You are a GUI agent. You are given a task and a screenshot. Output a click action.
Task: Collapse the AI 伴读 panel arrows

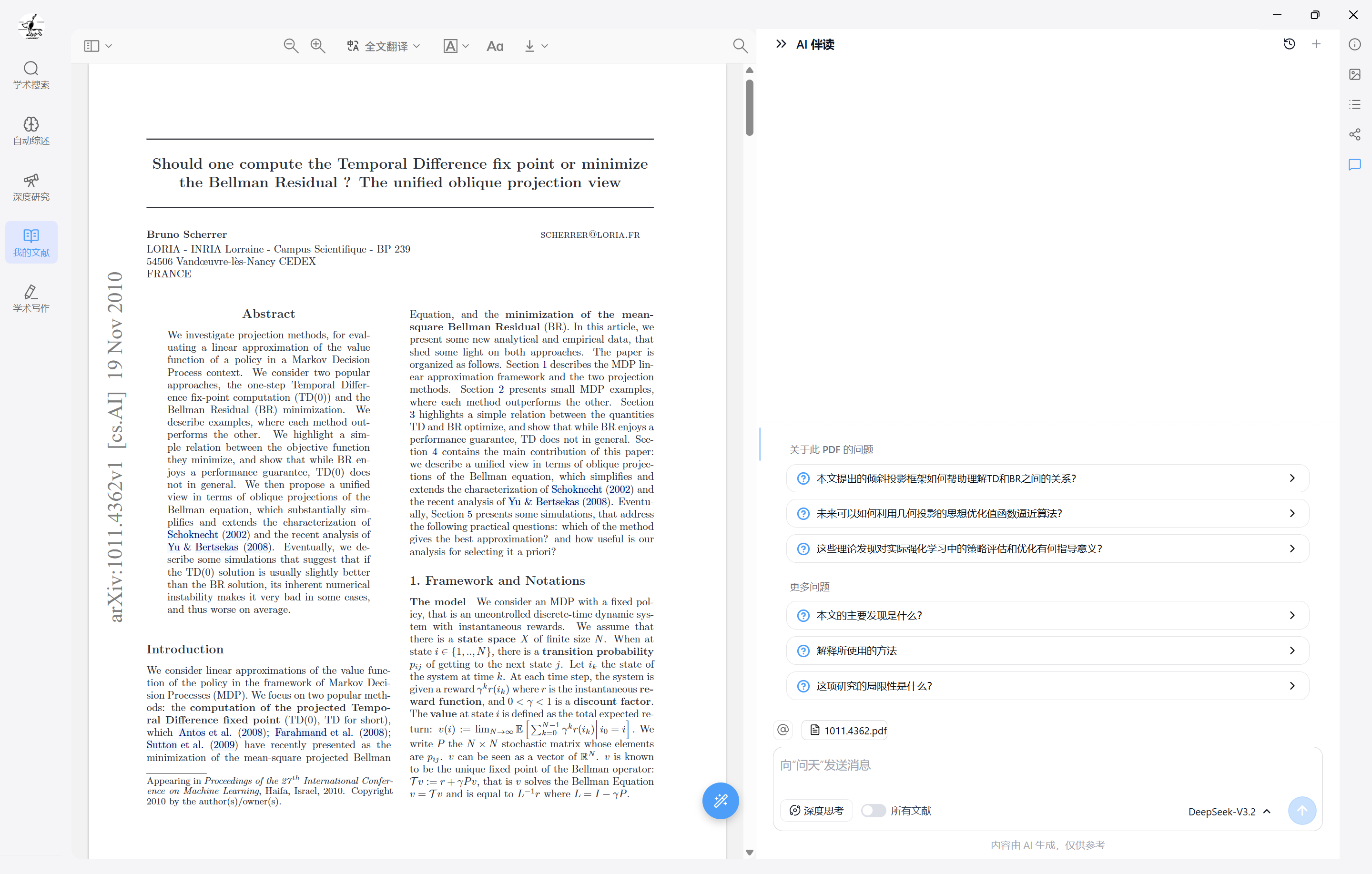click(781, 44)
